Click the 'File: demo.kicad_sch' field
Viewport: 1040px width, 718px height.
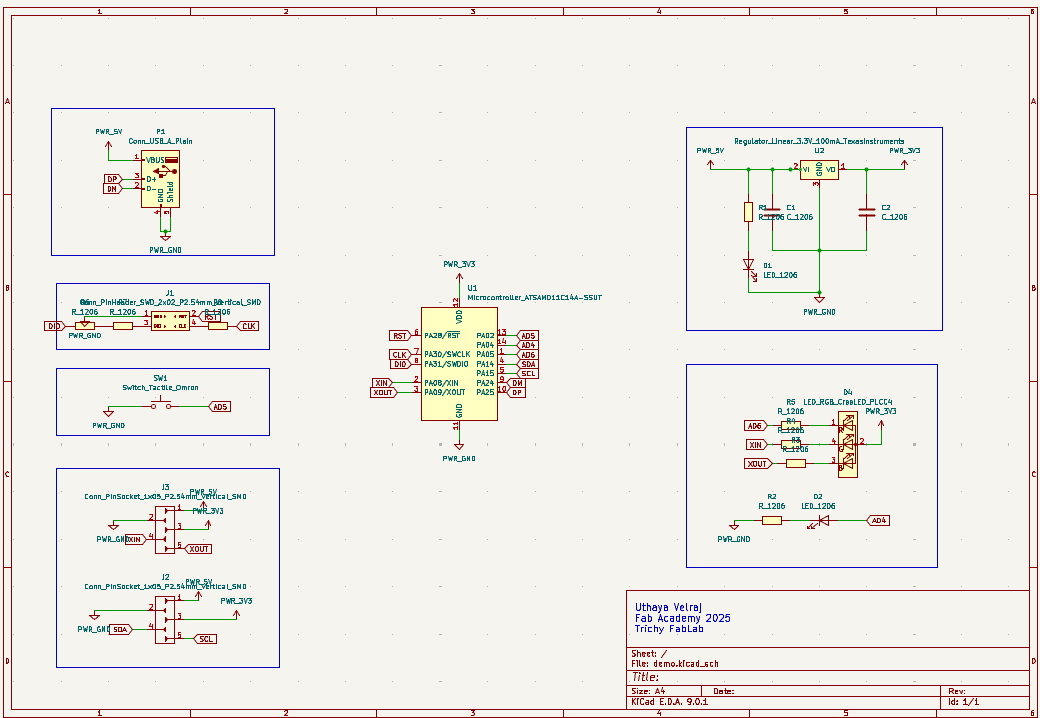675,663
